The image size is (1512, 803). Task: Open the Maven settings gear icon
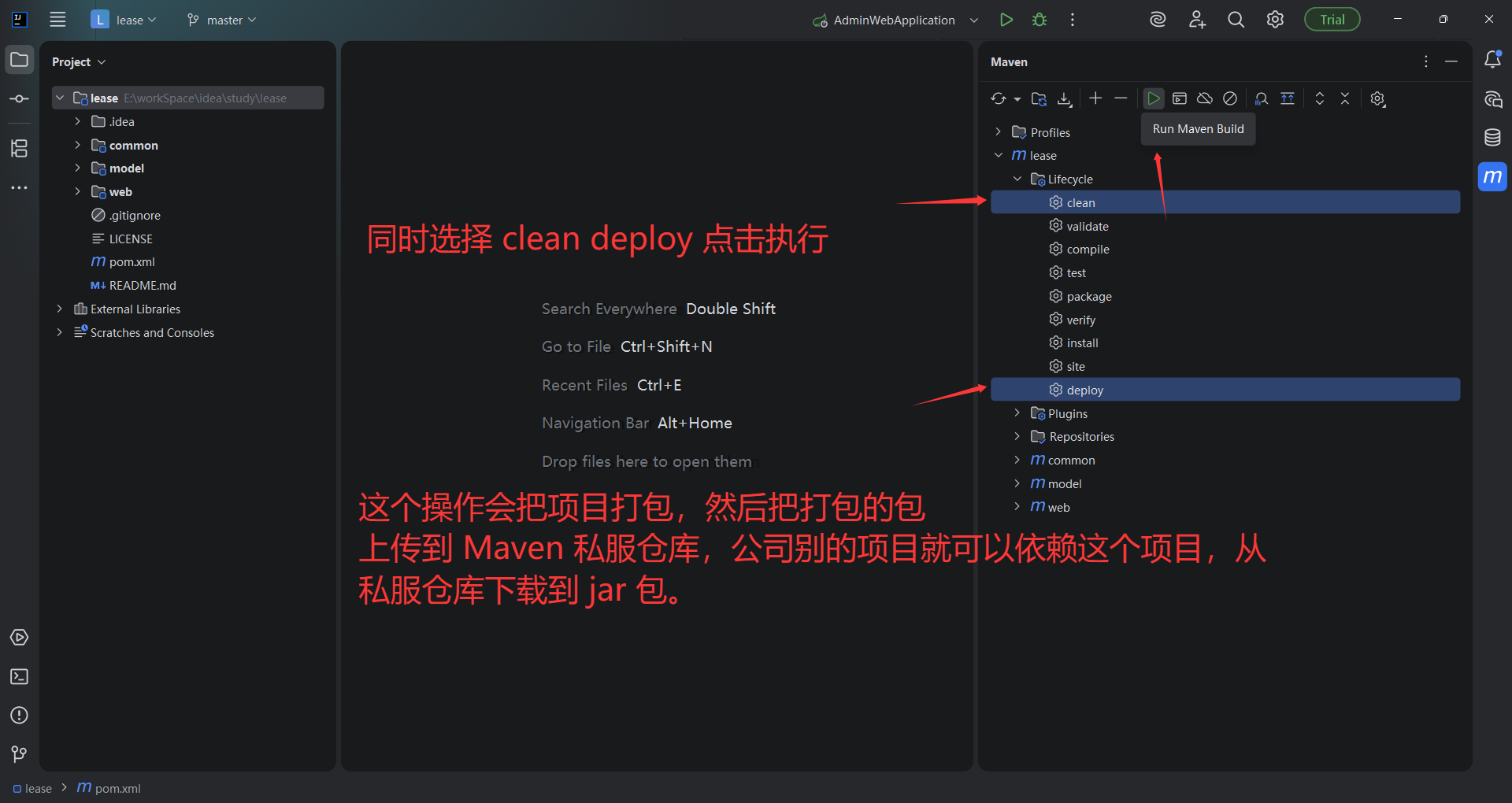click(1377, 98)
